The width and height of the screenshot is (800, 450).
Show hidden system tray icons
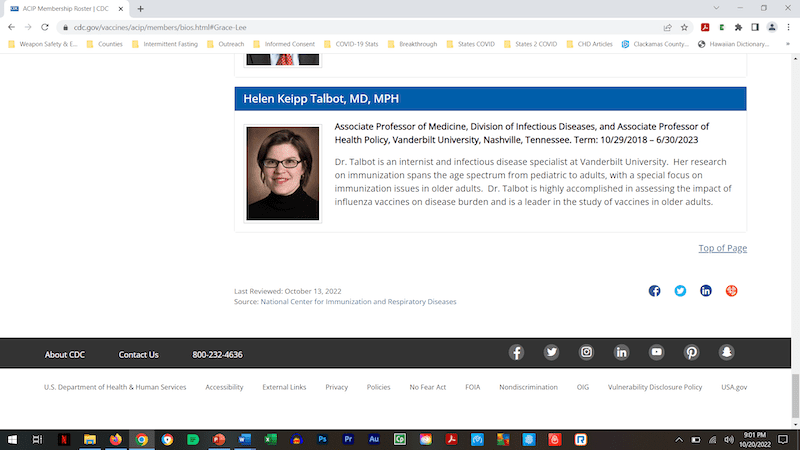(679, 439)
